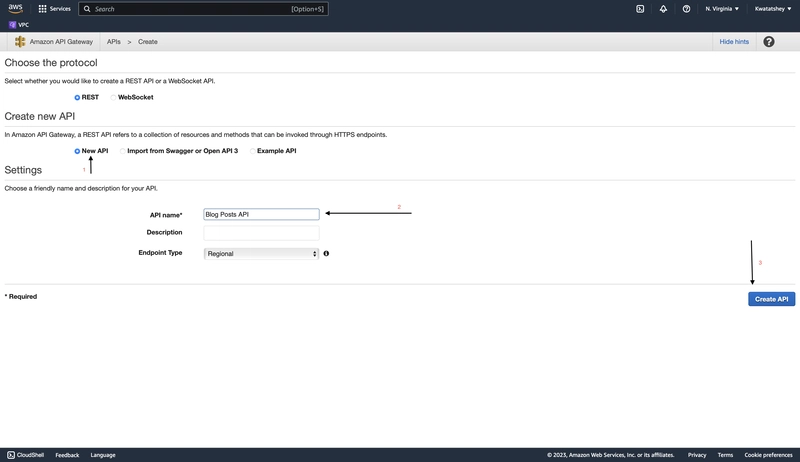Select the REST protocol radio button
Screen dimensions: 800x462
pyautogui.click(x=77, y=97)
